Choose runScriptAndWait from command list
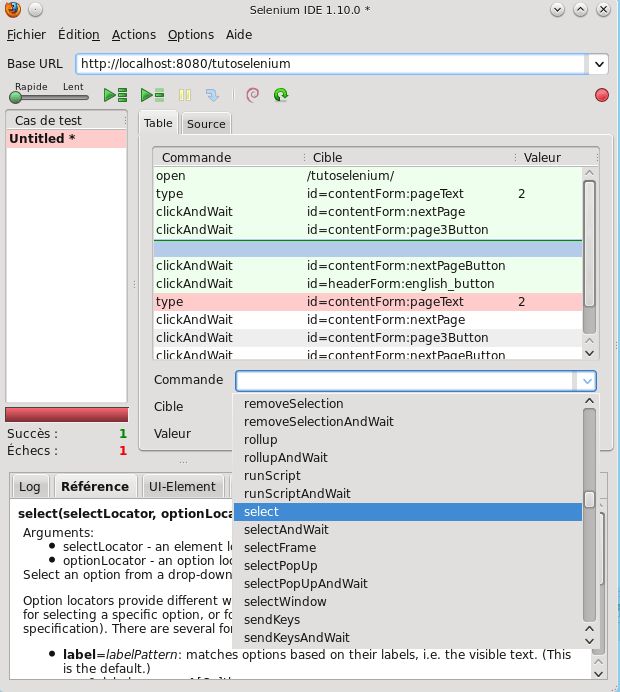 point(408,494)
